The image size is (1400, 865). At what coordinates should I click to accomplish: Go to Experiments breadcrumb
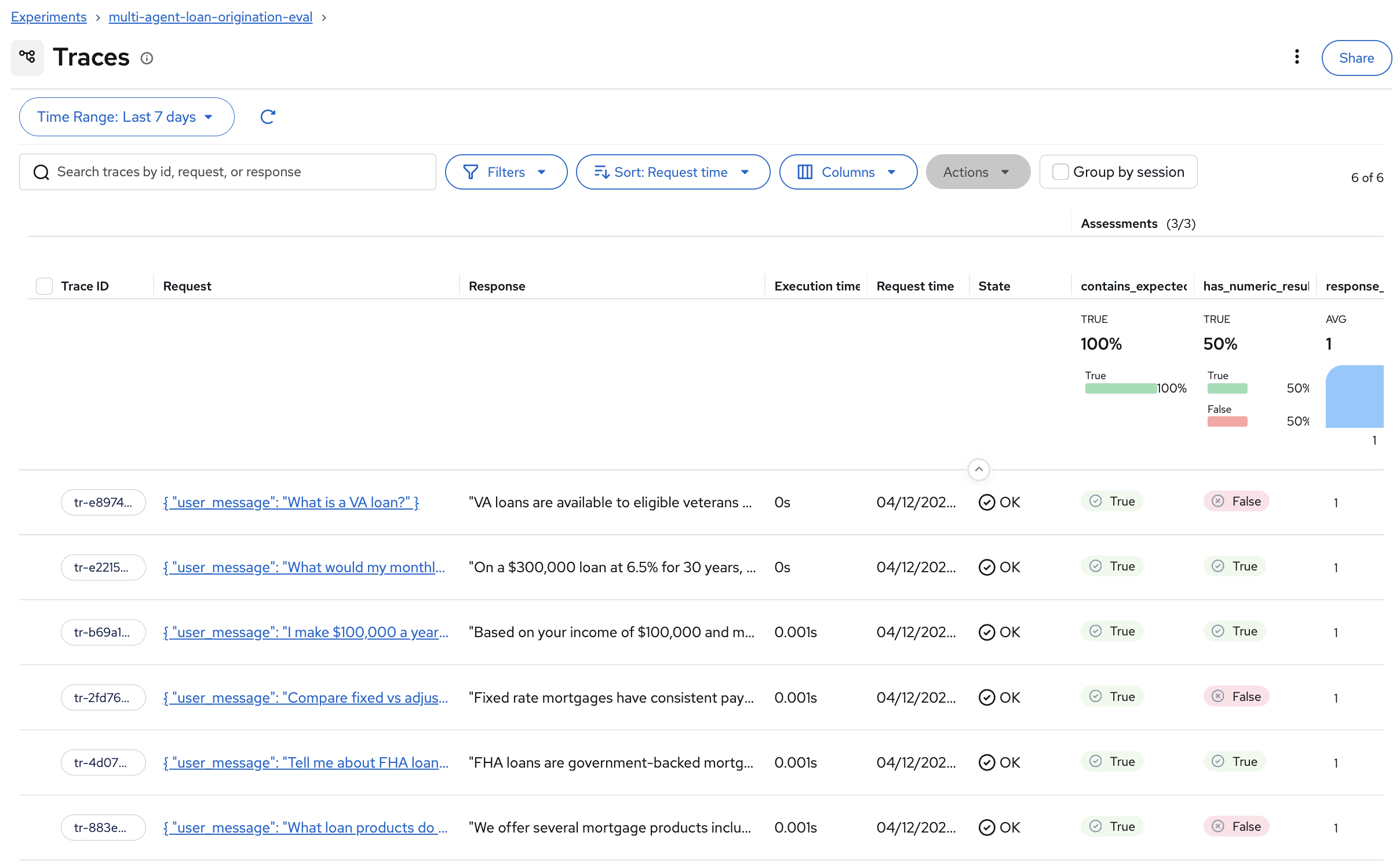(49, 17)
